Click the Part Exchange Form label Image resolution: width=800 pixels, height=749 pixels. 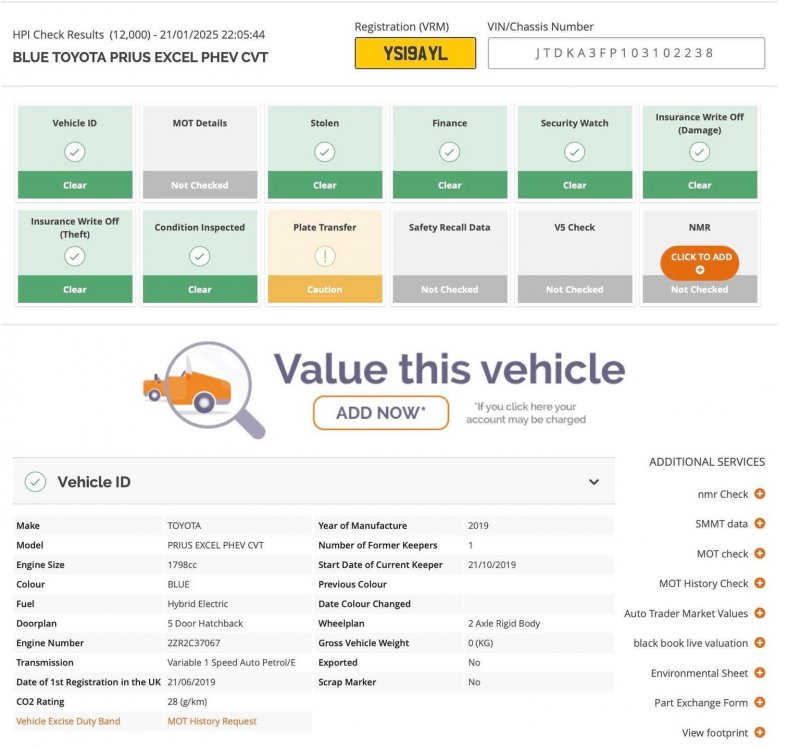(x=701, y=703)
